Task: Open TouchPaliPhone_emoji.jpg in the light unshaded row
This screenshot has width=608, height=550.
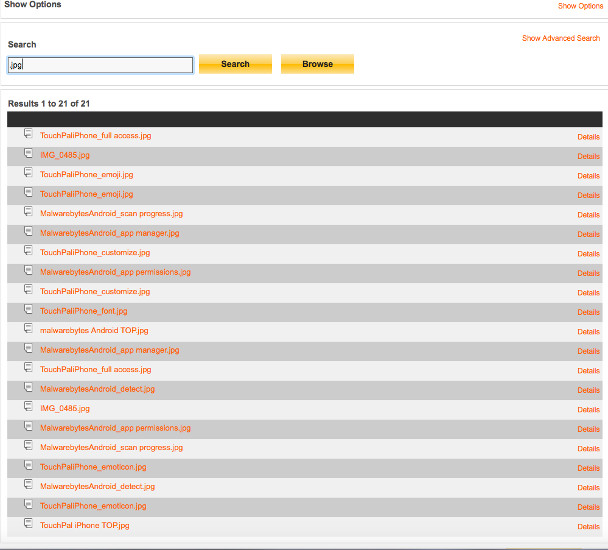Action: coord(86,175)
